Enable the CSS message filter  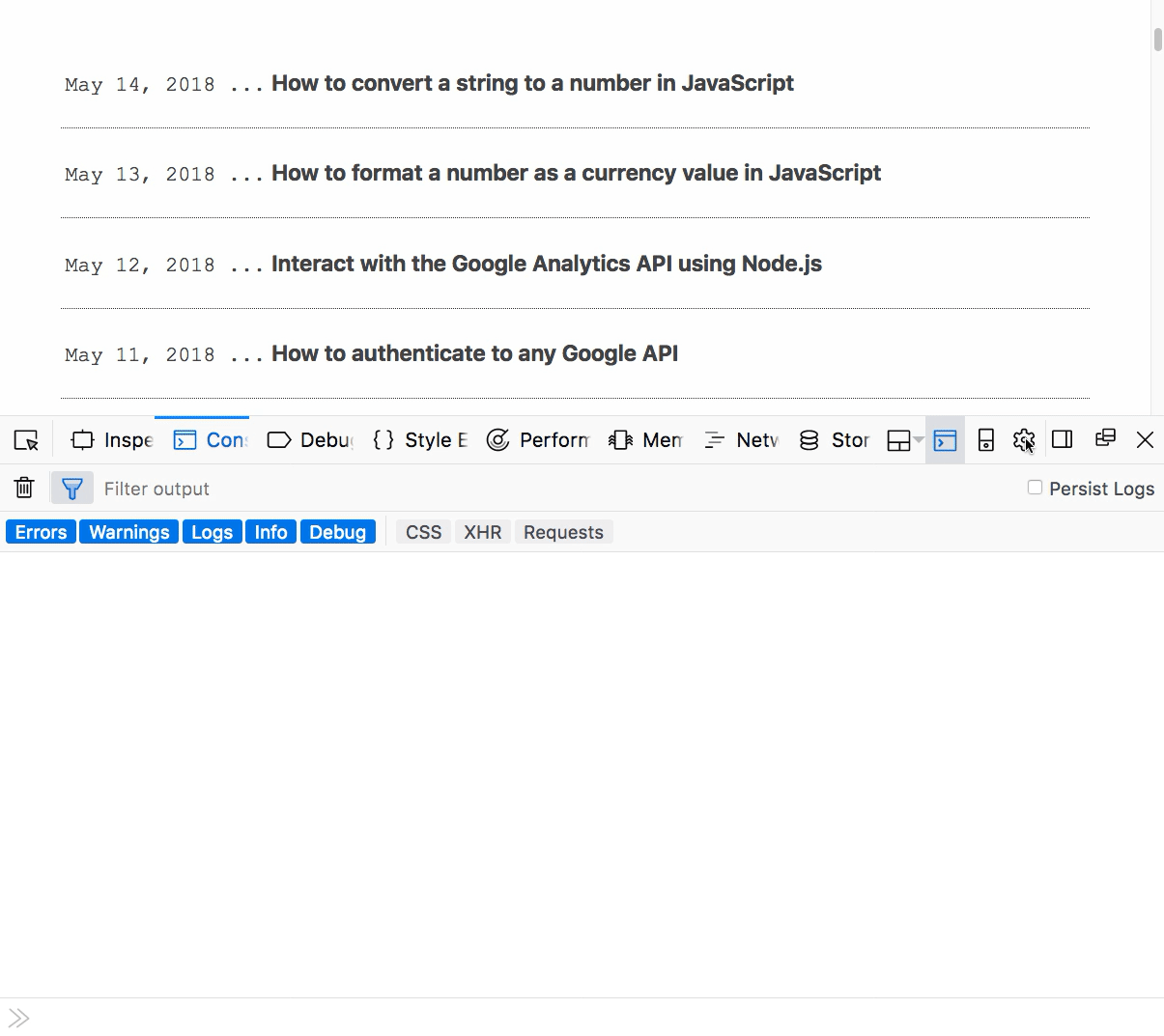pos(422,531)
